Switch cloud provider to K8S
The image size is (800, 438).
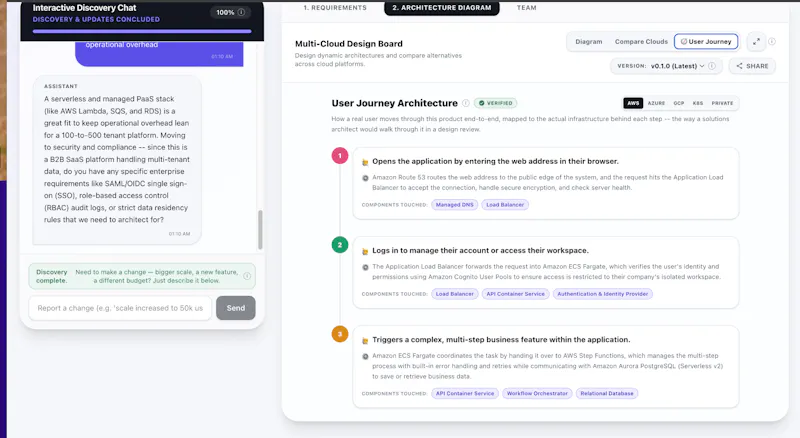tap(697, 103)
